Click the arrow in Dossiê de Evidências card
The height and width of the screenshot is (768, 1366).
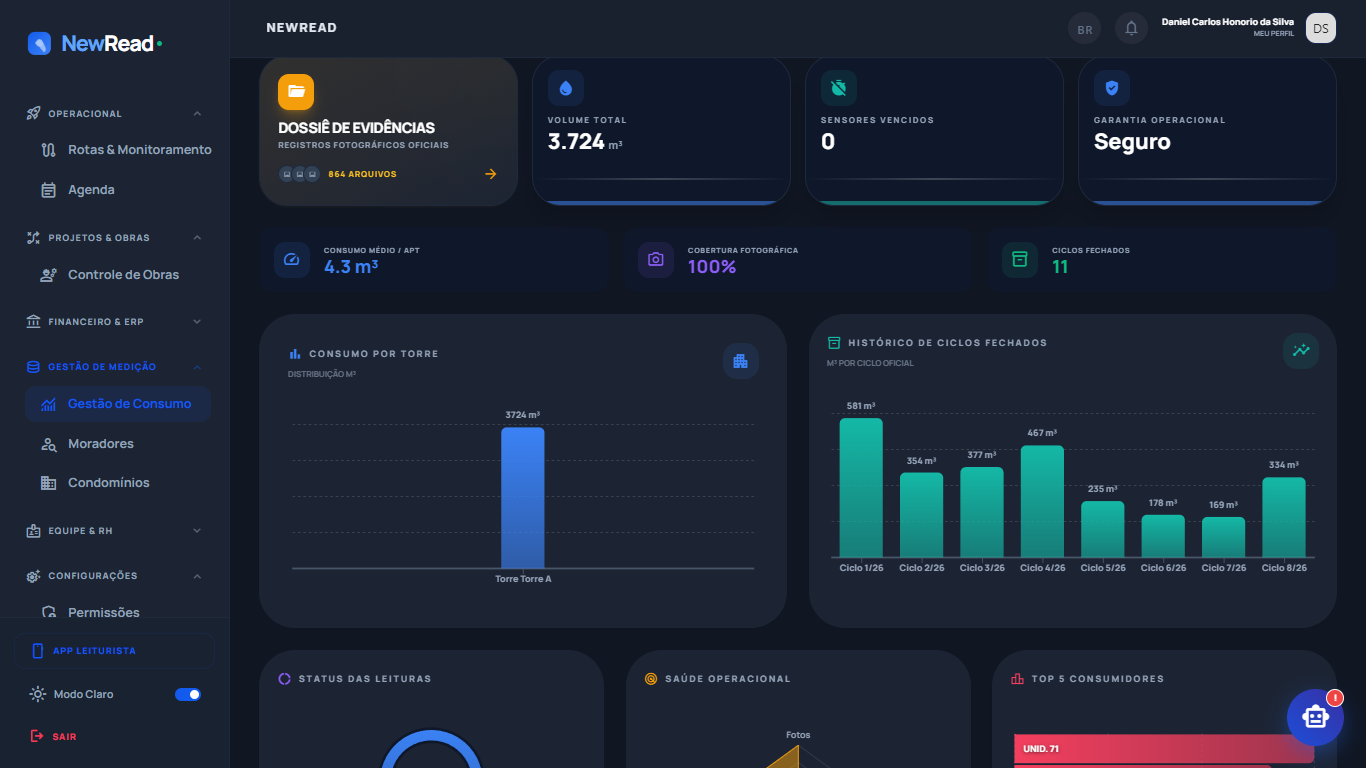491,174
